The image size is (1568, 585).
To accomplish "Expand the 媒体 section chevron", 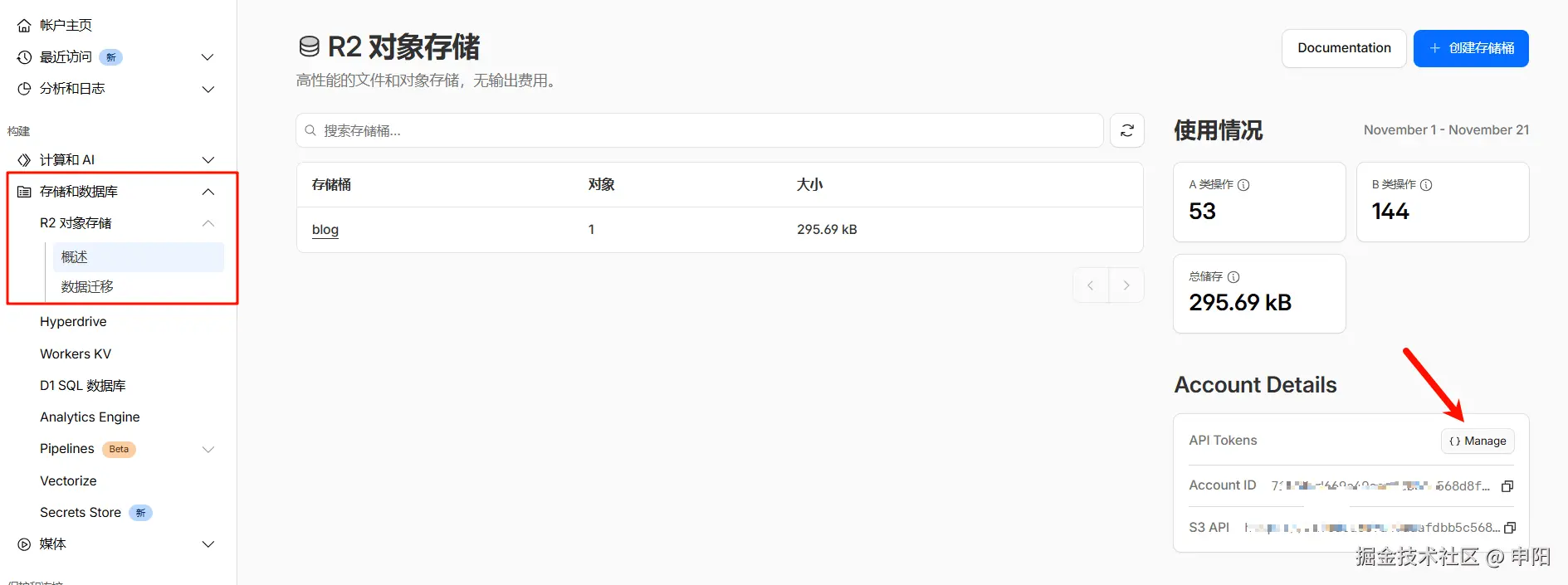I will coord(208,544).
